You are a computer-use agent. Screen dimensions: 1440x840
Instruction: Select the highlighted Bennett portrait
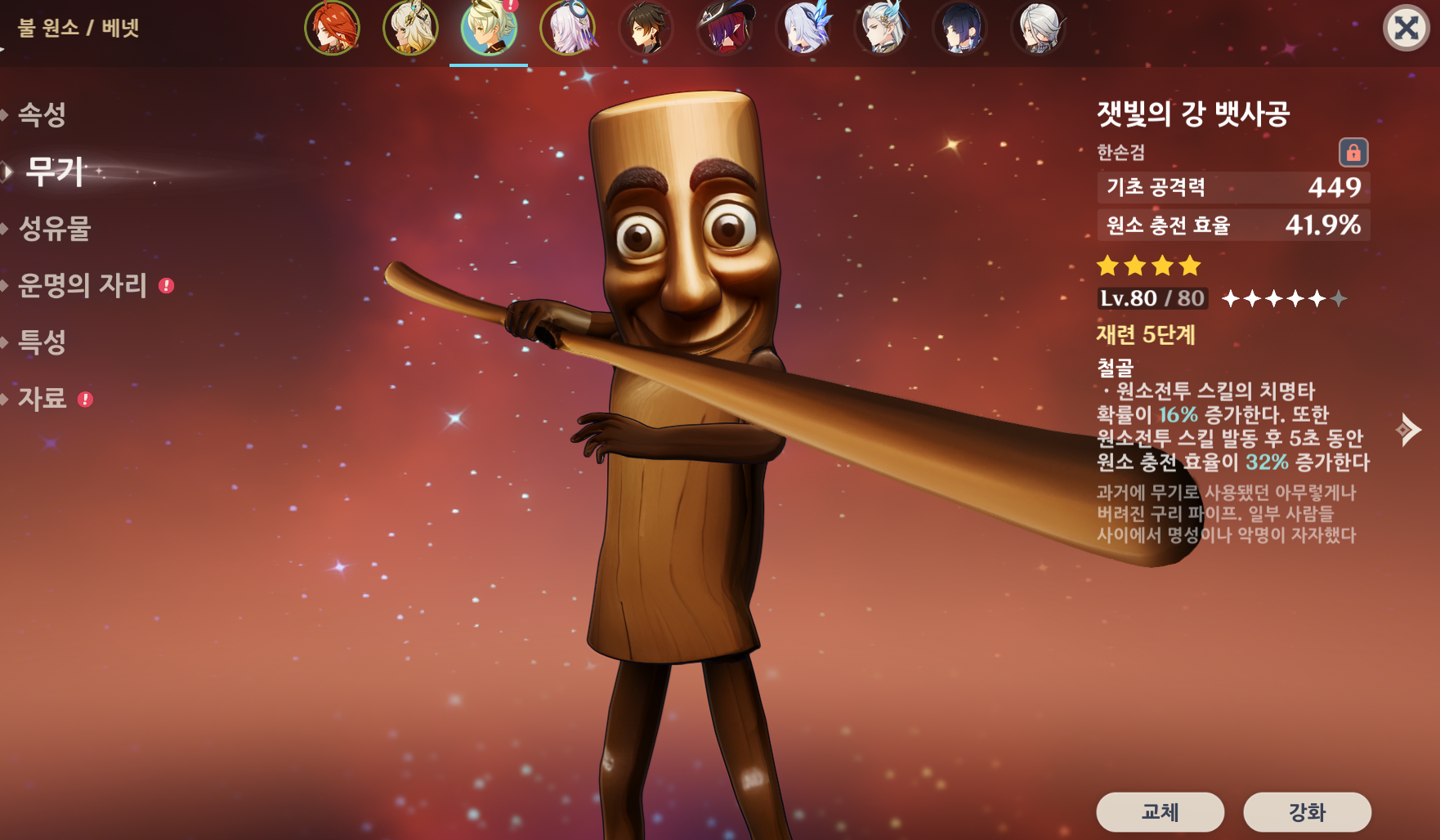point(489,28)
